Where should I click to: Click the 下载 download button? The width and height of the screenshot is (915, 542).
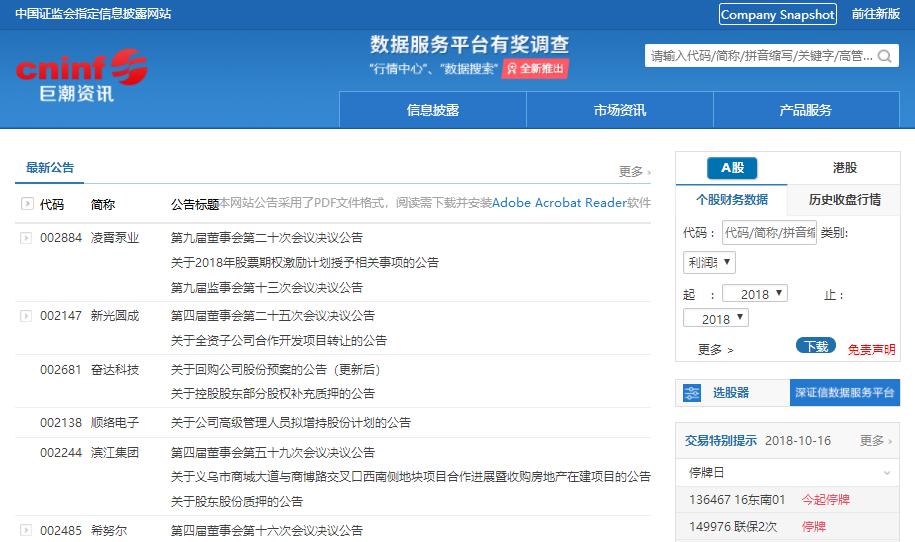point(816,347)
